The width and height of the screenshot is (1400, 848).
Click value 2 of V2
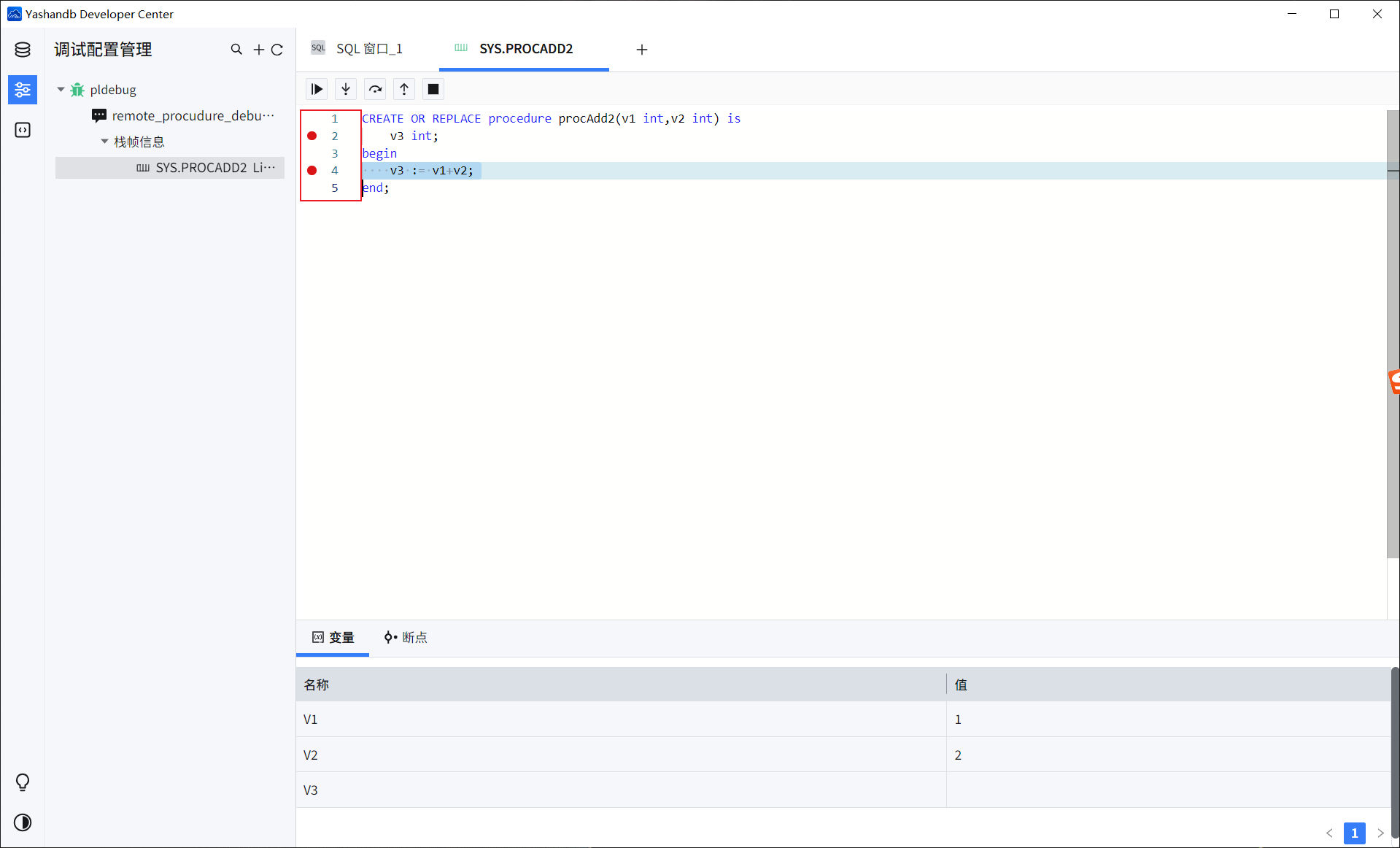(x=958, y=755)
